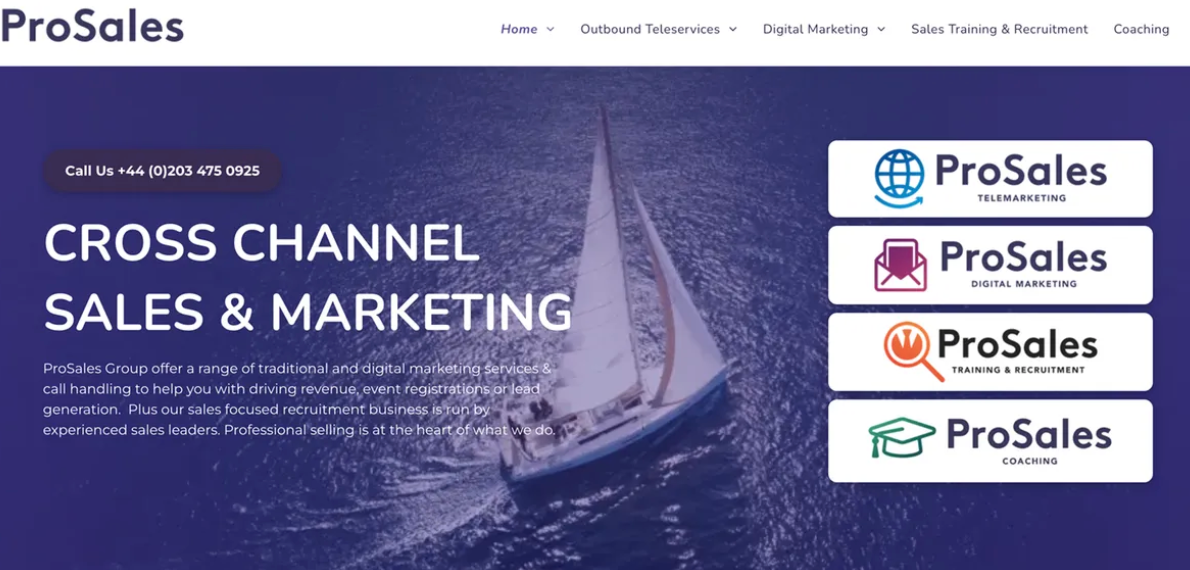The height and width of the screenshot is (570, 1190).
Task: Open the ProSales Telemarketing card
Action: (x=990, y=178)
